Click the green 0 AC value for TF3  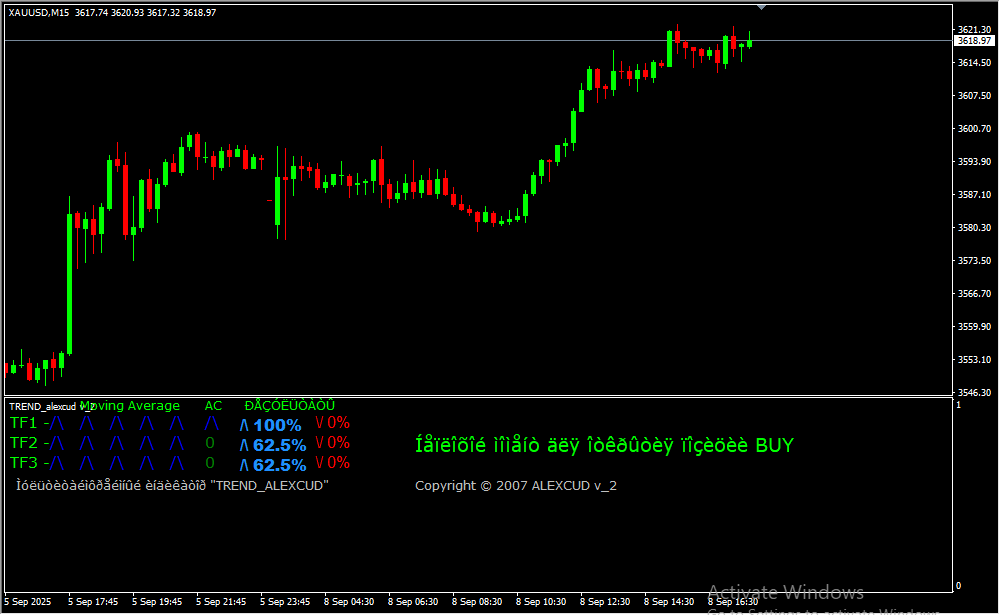[x=210, y=463]
